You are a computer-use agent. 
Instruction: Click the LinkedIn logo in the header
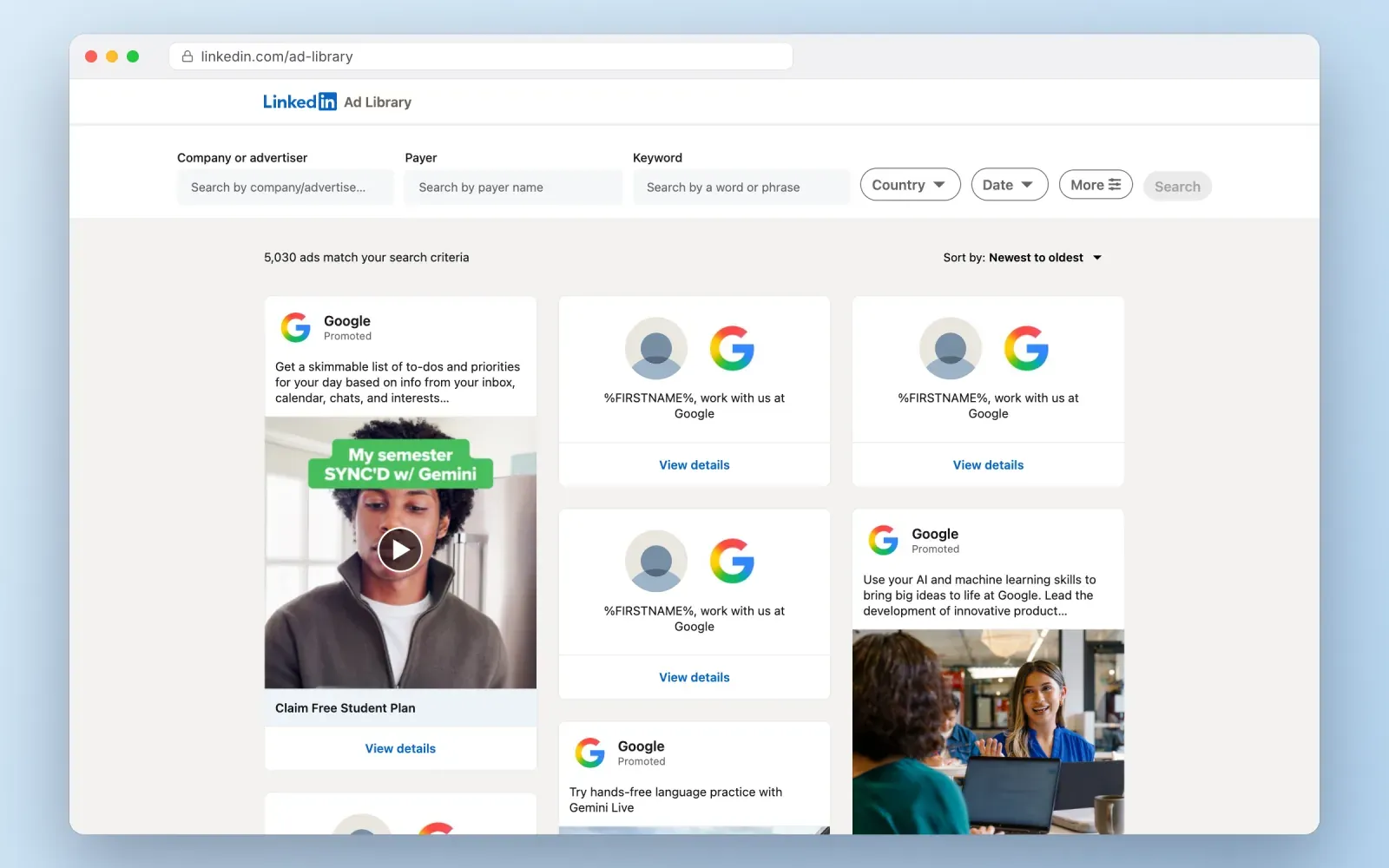pyautogui.click(x=300, y=102)
